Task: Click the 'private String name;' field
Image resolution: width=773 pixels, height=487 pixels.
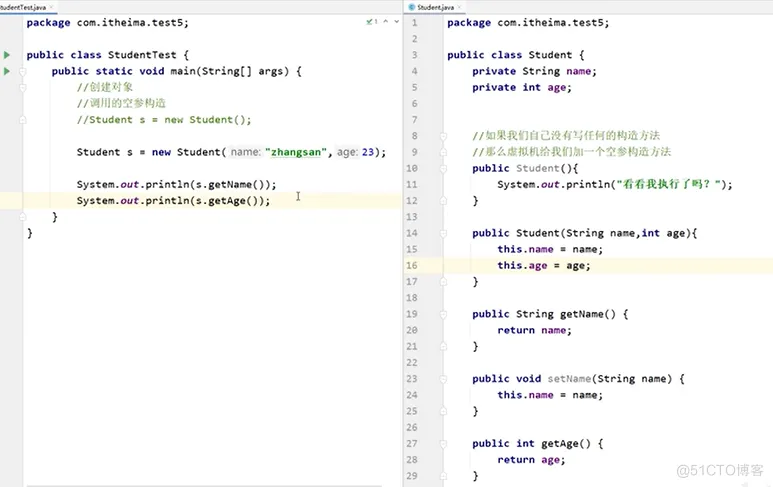Action: pos(534,71)
